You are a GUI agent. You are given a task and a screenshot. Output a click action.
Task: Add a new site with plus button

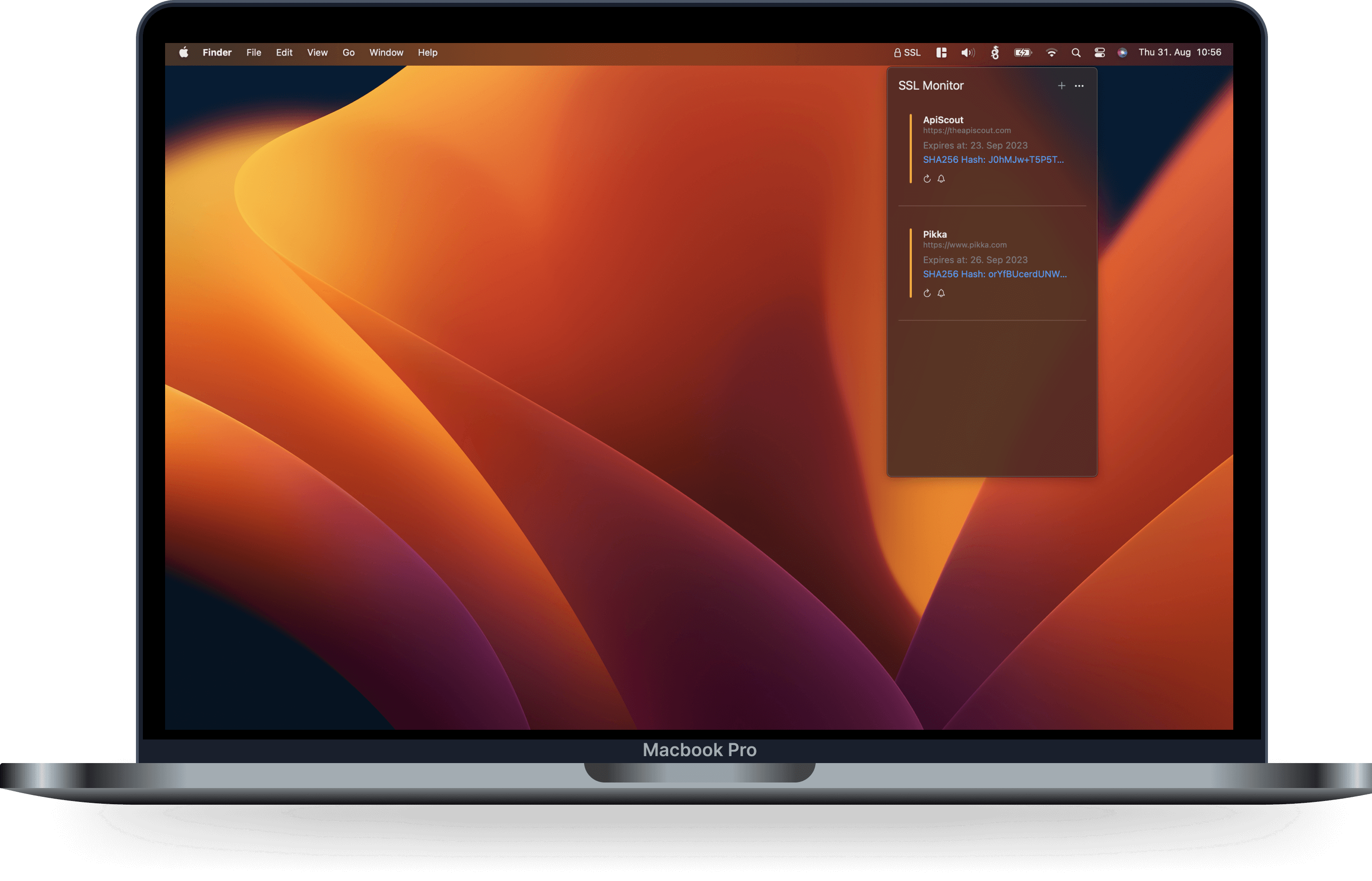[1061, 86]
